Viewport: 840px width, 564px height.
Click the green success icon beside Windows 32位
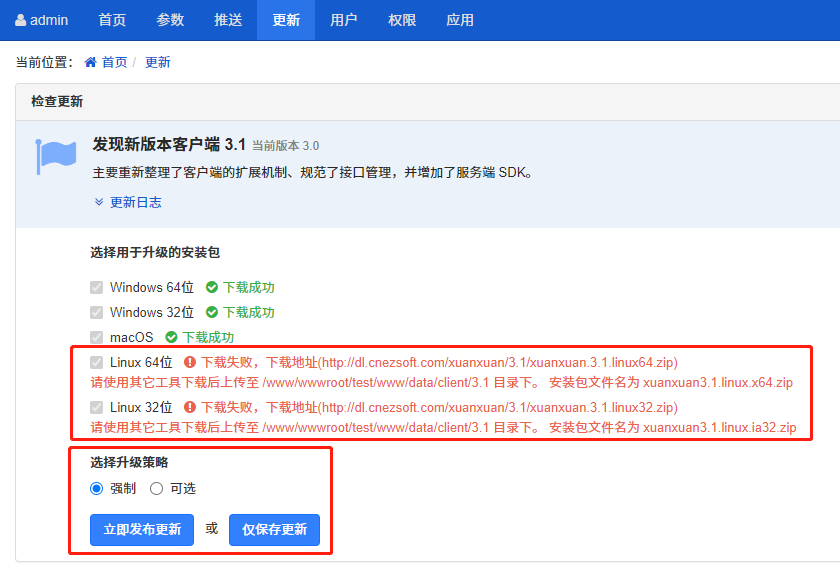click(212, 313)
